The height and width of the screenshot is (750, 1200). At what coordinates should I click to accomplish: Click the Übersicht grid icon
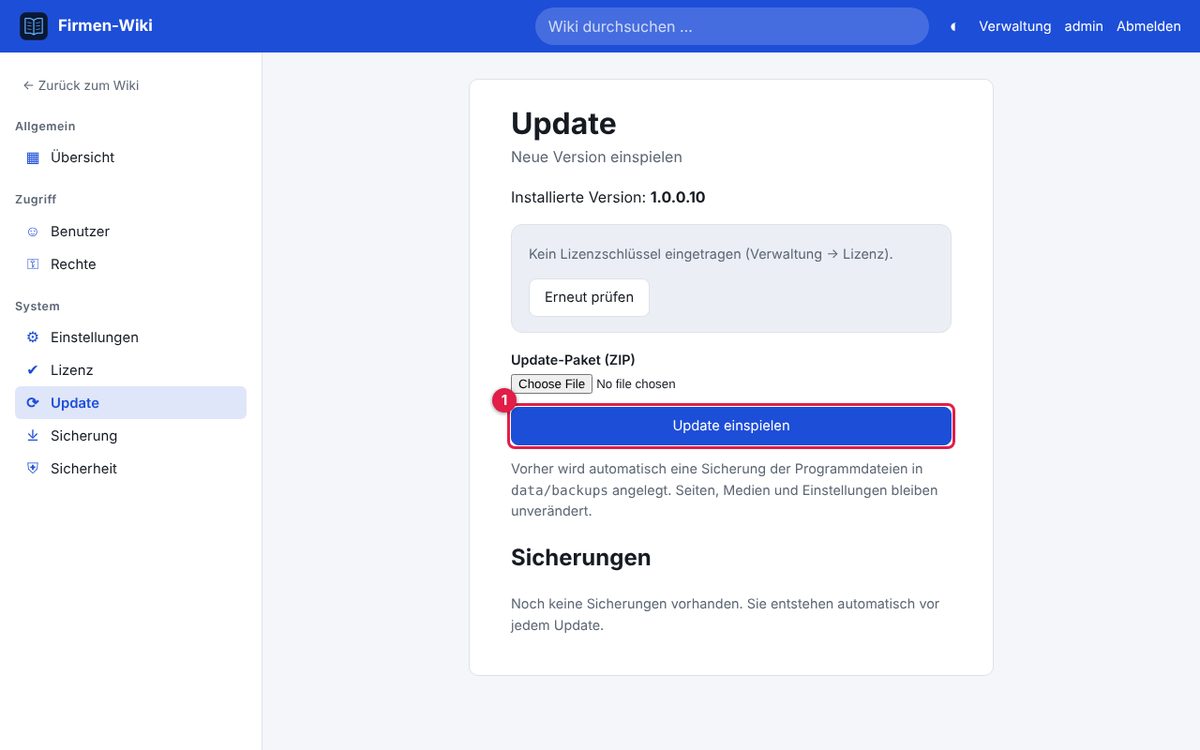point(32,158)
